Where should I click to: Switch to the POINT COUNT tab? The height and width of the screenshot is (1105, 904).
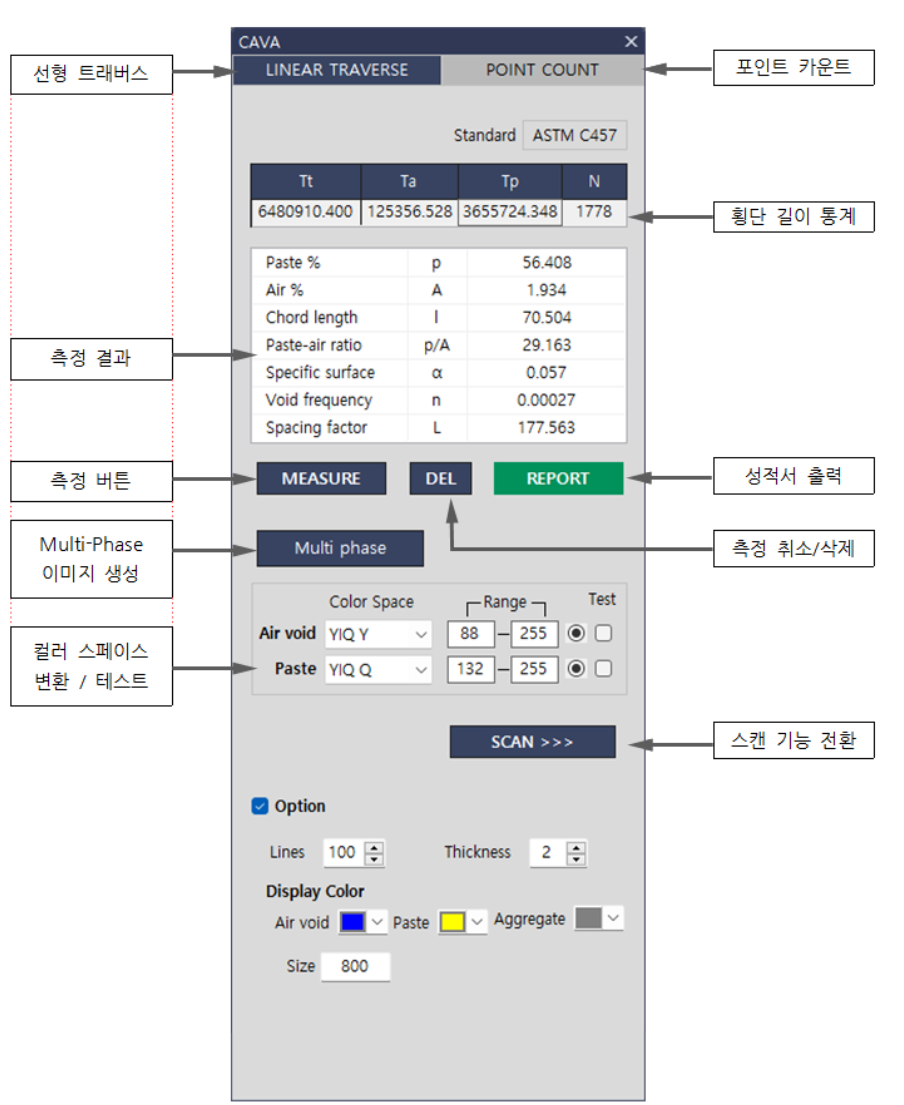(x=542, y=70)
